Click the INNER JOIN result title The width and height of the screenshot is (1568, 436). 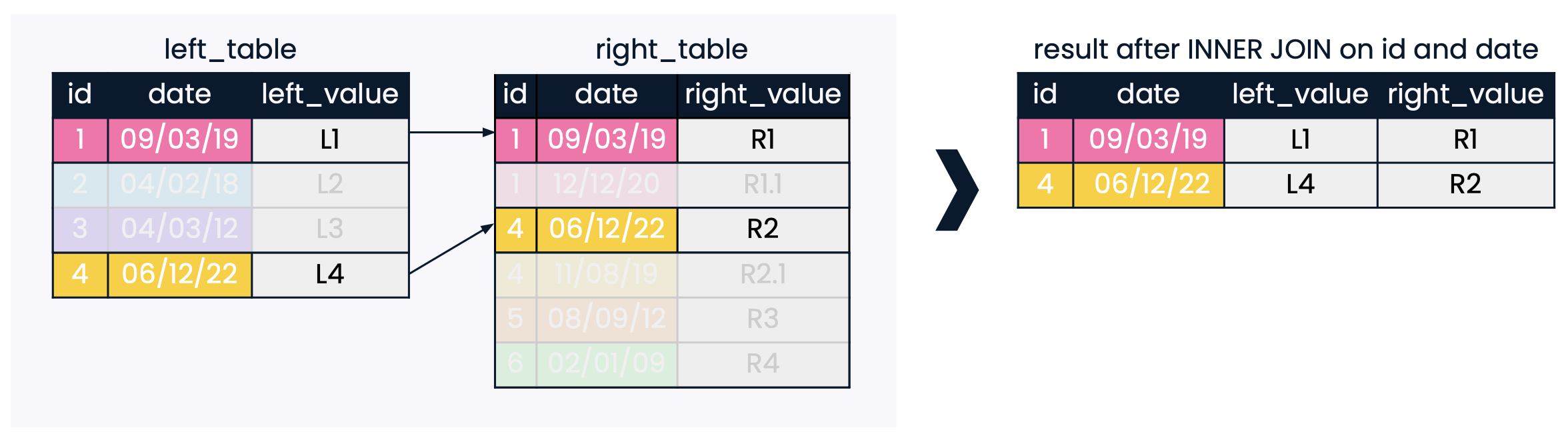pos(1285,49)
